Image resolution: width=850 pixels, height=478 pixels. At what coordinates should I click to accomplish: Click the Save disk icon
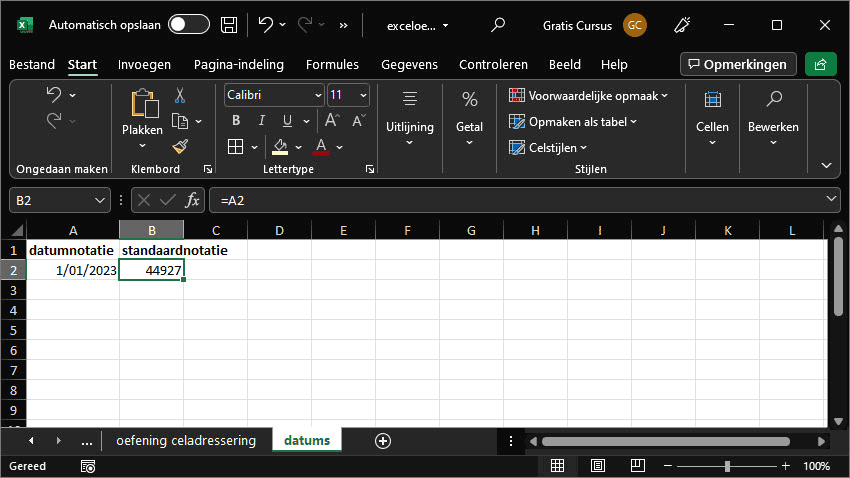[229, 25]
